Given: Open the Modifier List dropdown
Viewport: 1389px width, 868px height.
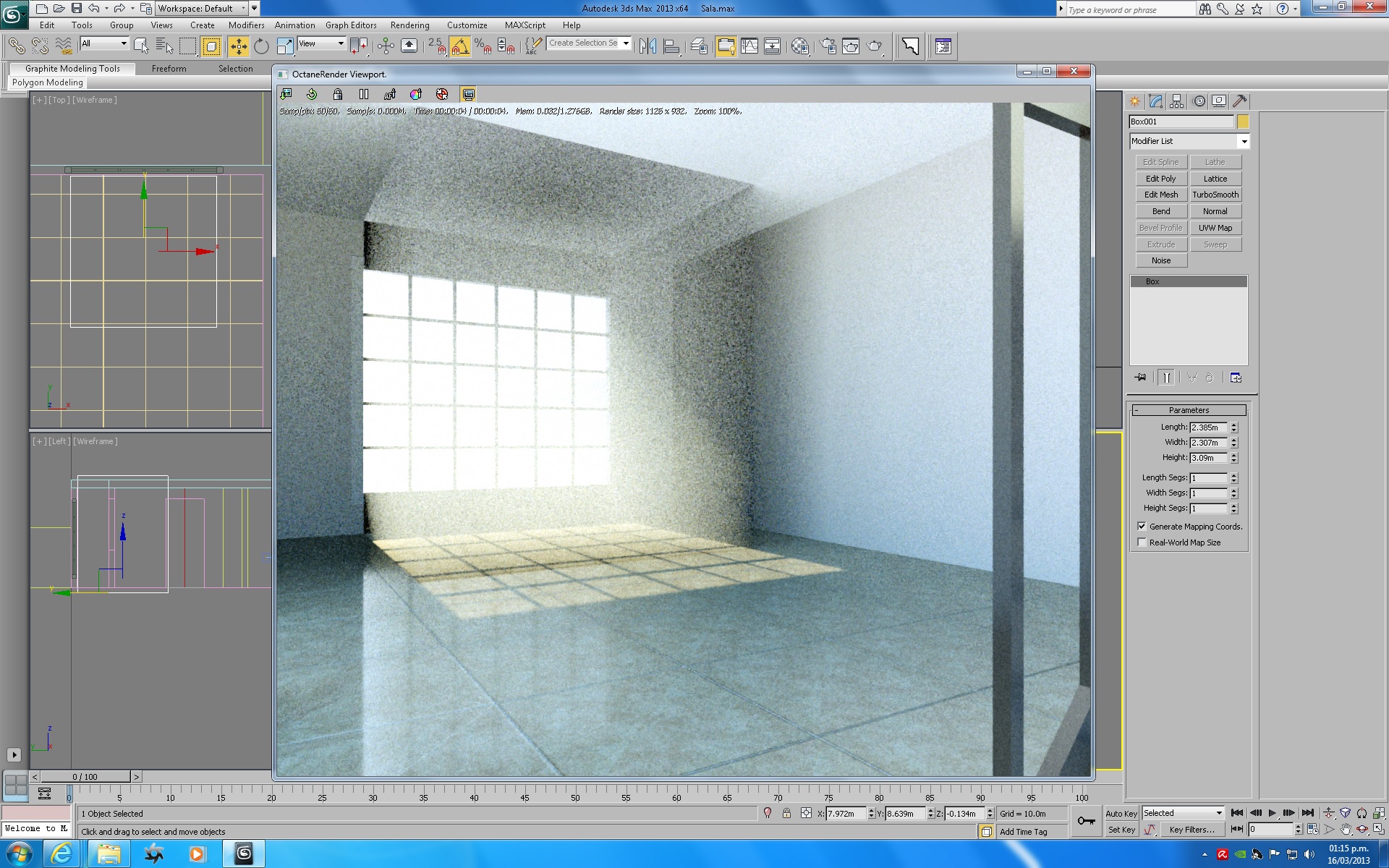Looking at the screenshot, I should [1244, 142].
